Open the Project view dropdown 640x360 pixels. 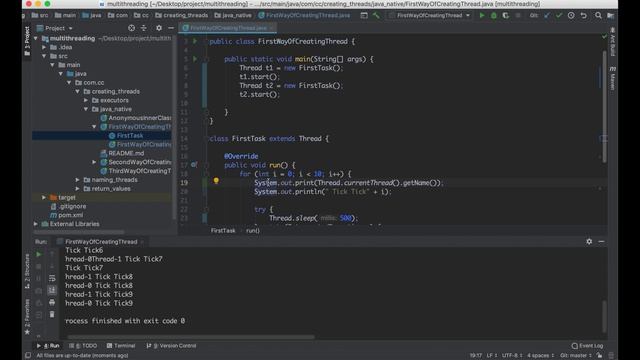click(55, 28)
